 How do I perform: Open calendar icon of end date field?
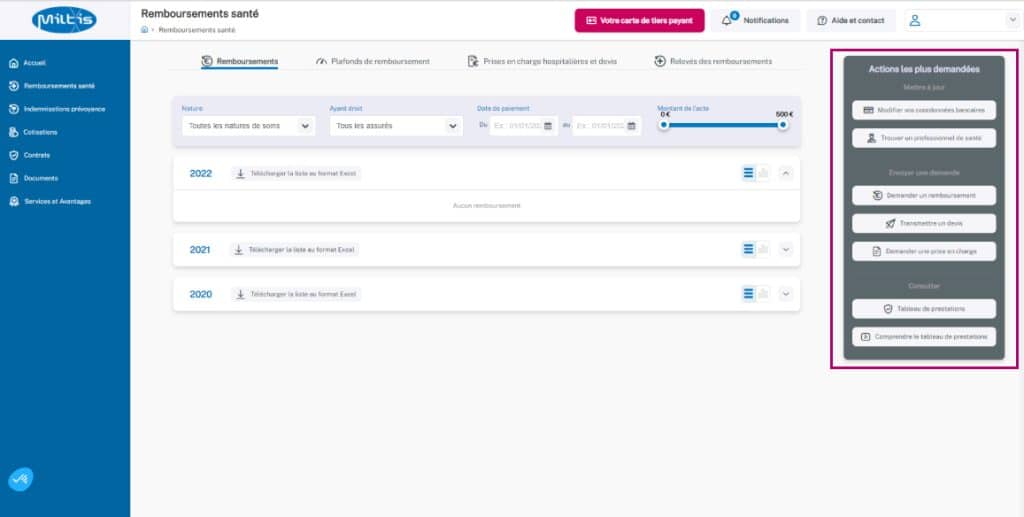(x=631, y=126)
